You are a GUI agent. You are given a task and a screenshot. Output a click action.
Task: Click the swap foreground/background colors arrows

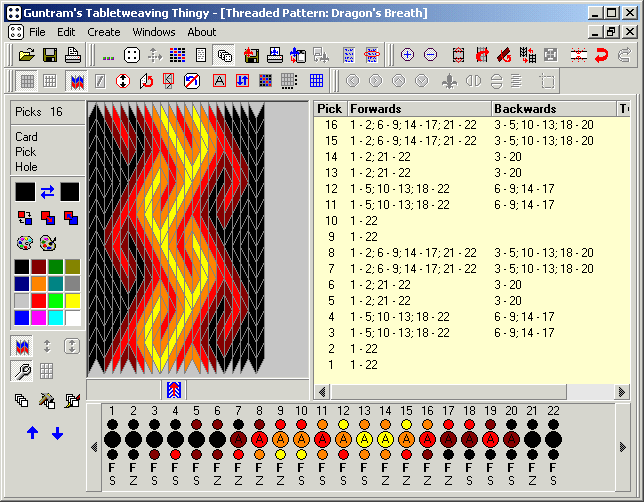(47, 191)
